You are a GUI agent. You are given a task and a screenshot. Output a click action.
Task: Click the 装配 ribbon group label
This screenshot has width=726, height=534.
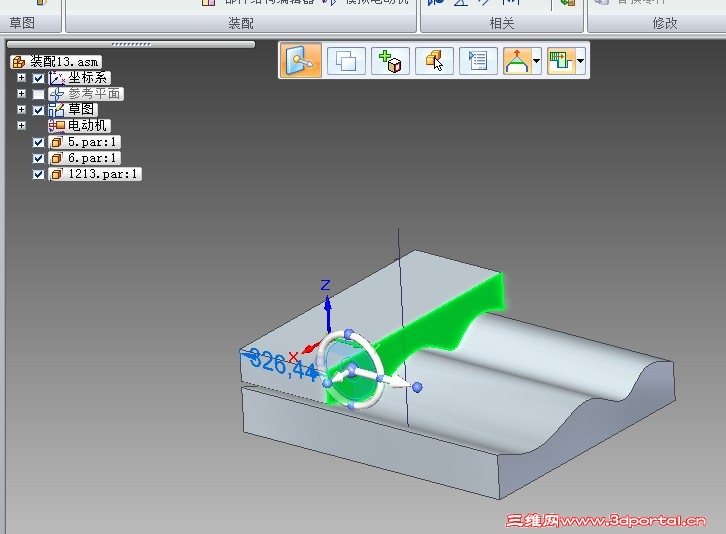241,23
